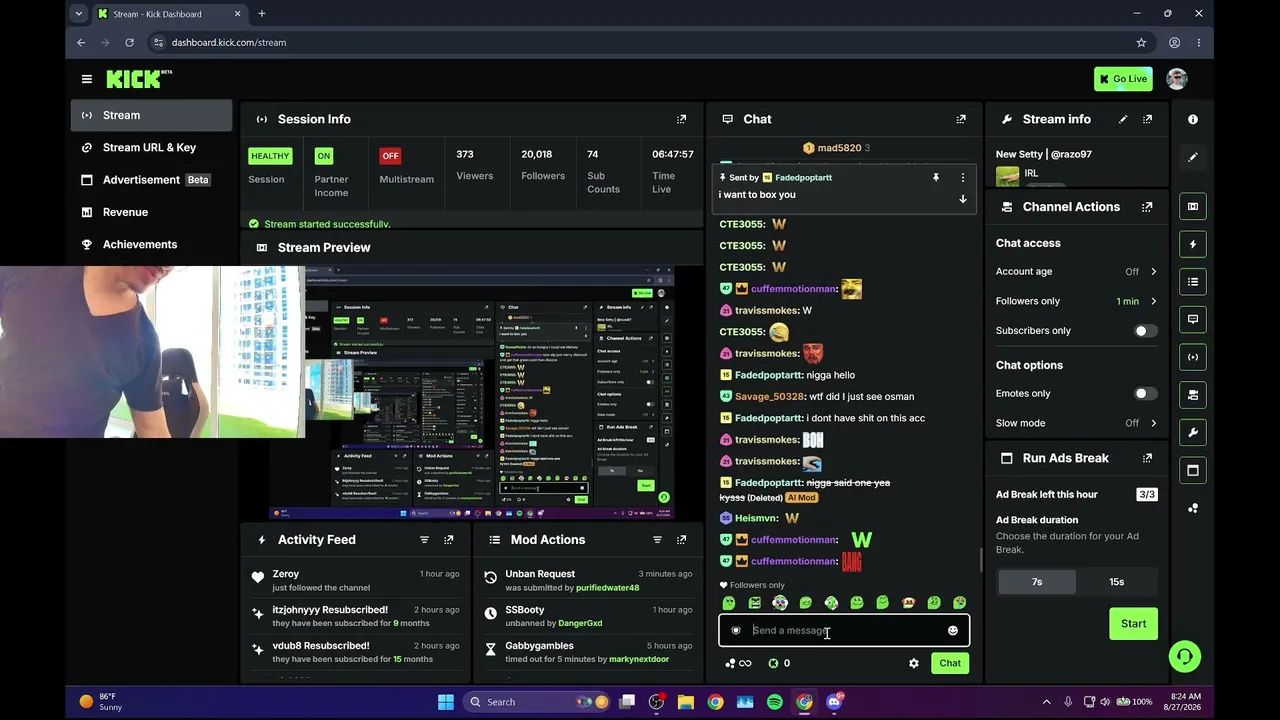Toggle Subscribers only chat
Image resolution: width=1280 pixels, height=720 pixels.
(1146, 331)
